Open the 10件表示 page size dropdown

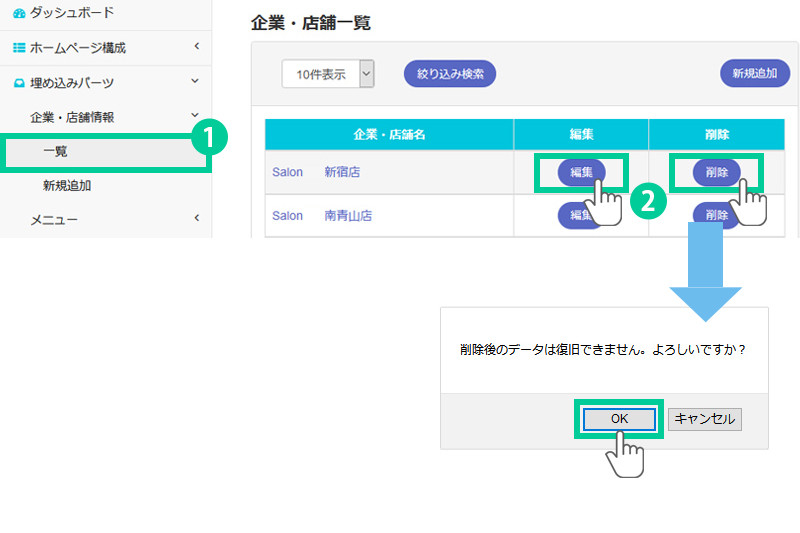coord(366,73)
